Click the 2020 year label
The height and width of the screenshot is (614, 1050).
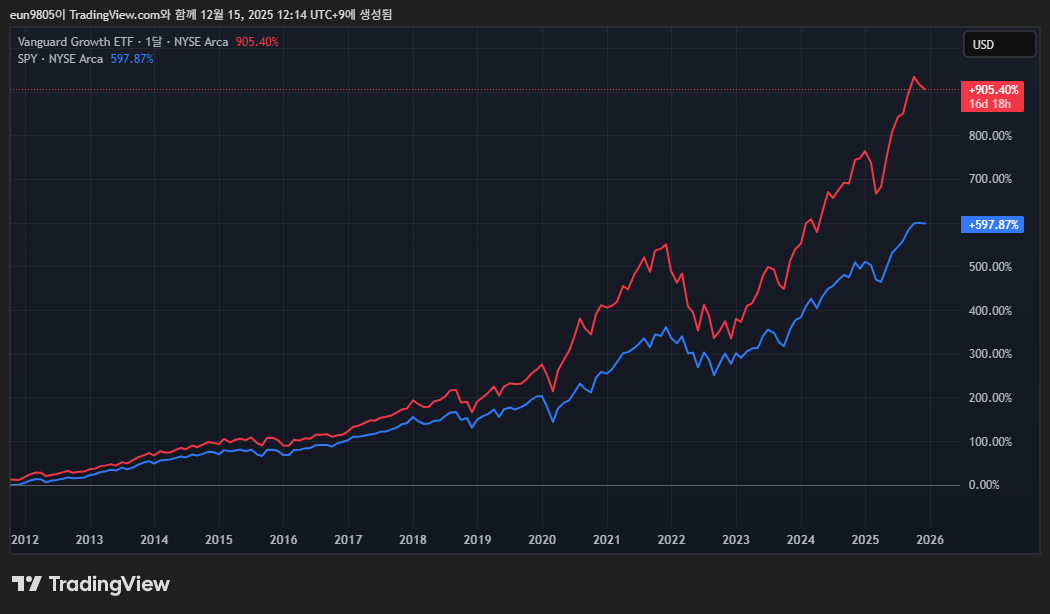[x=542, y=540]
